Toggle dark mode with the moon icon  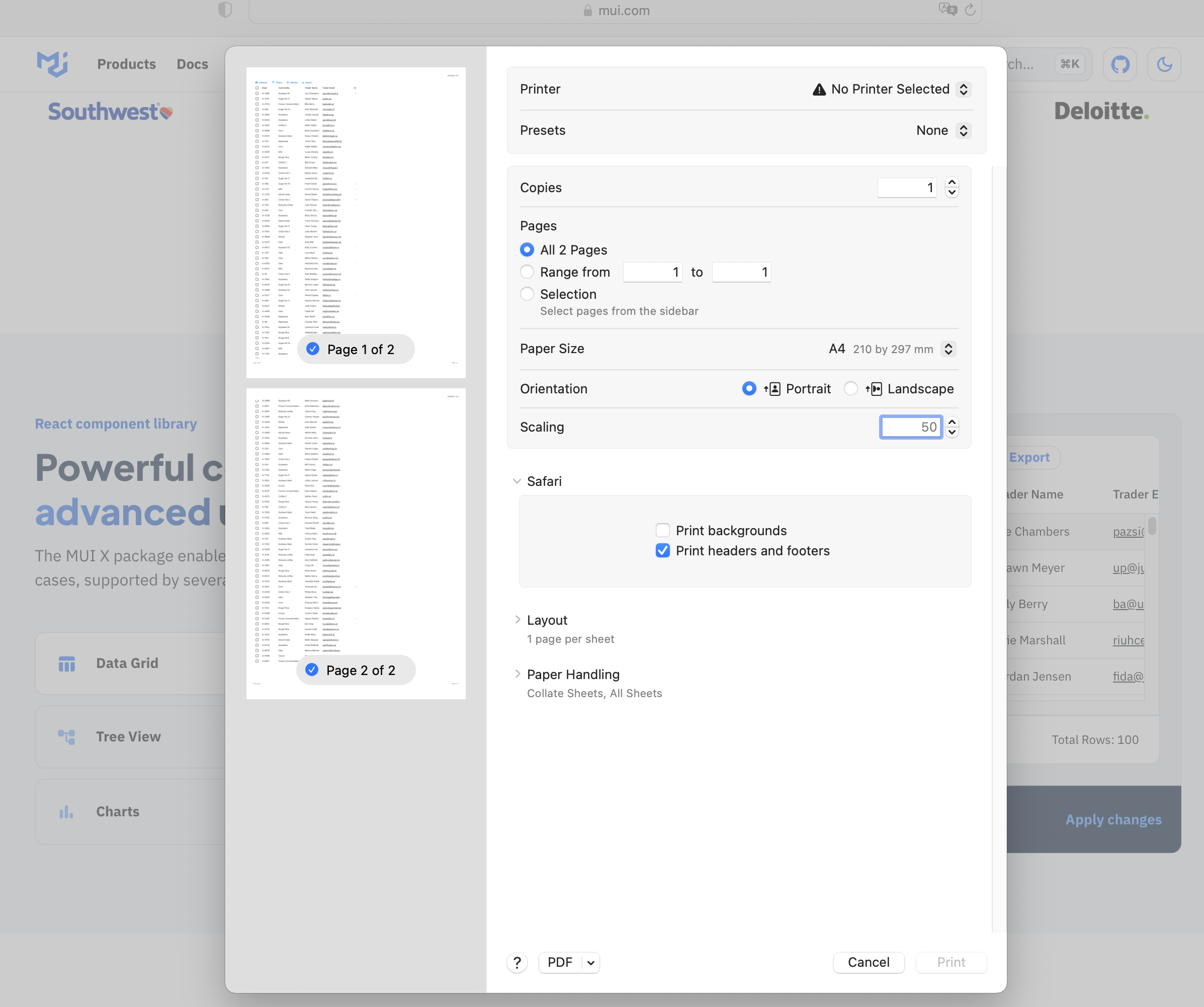(1164, 64)
